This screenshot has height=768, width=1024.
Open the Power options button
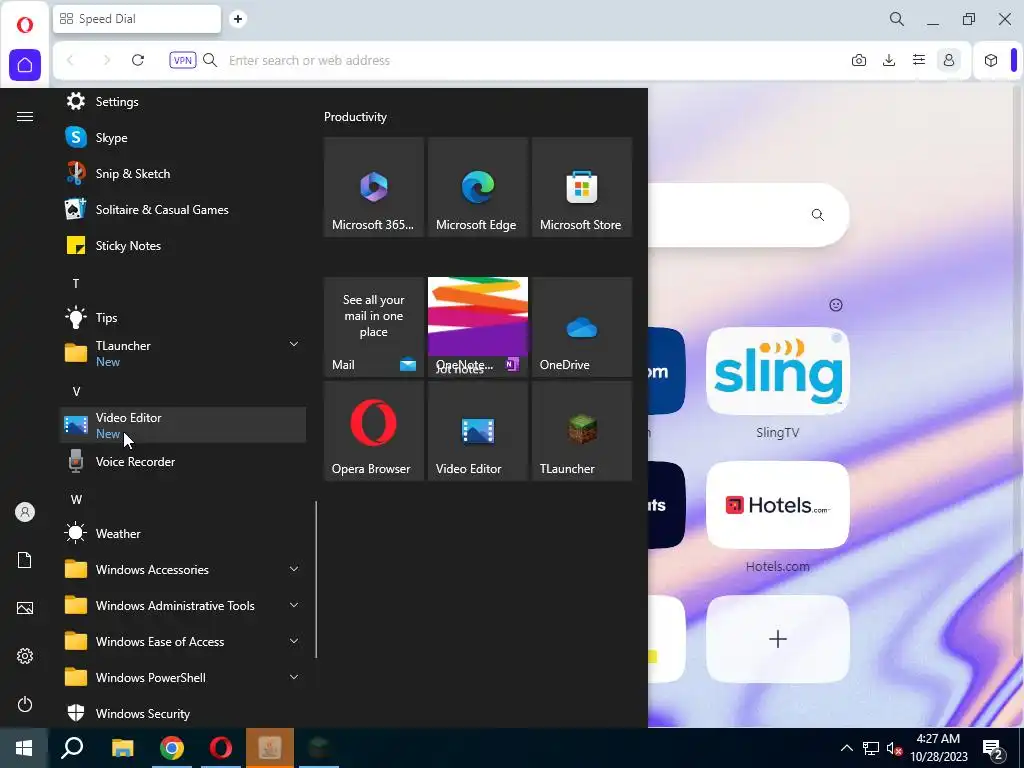pyautogui.click(x=25, y=704)
